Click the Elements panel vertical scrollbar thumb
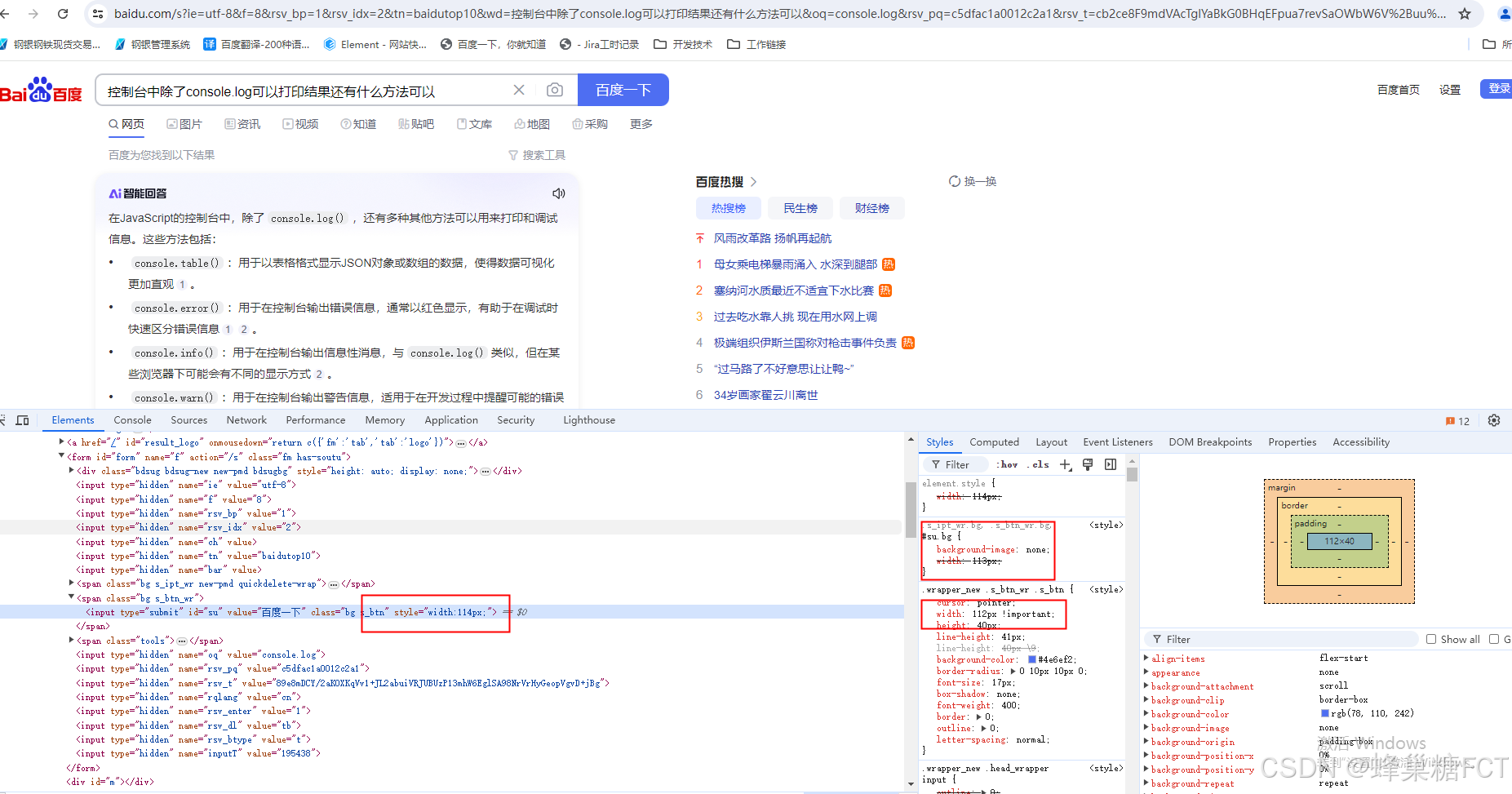Screen dimensions: 1512x794 point(911,510)
